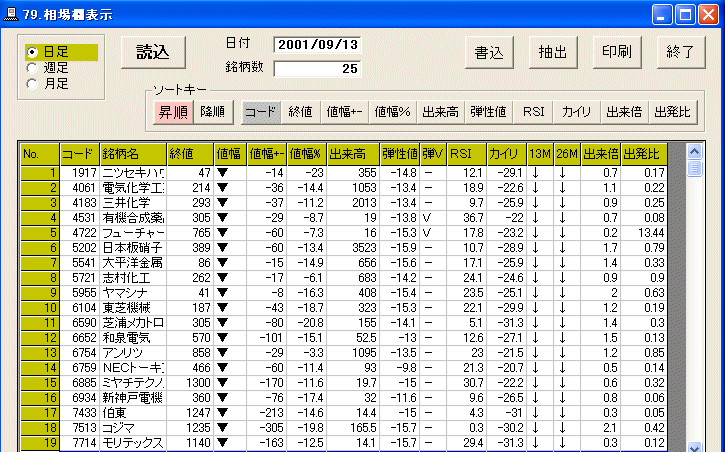Click the name cell モリテックス
This screenshot has width=725, height=452.
point(133,443)
